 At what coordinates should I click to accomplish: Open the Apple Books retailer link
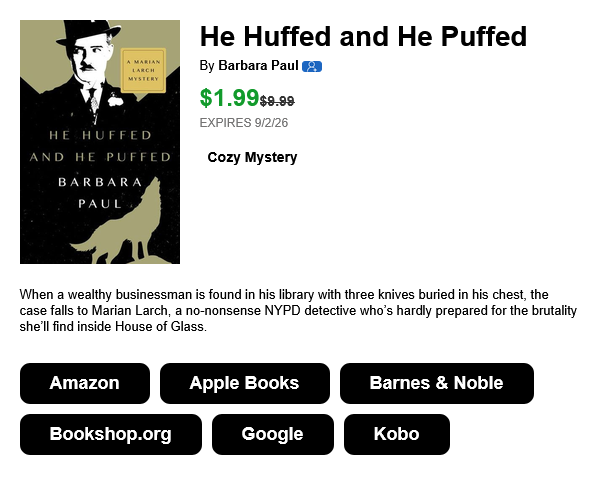(x=245, y=383)
